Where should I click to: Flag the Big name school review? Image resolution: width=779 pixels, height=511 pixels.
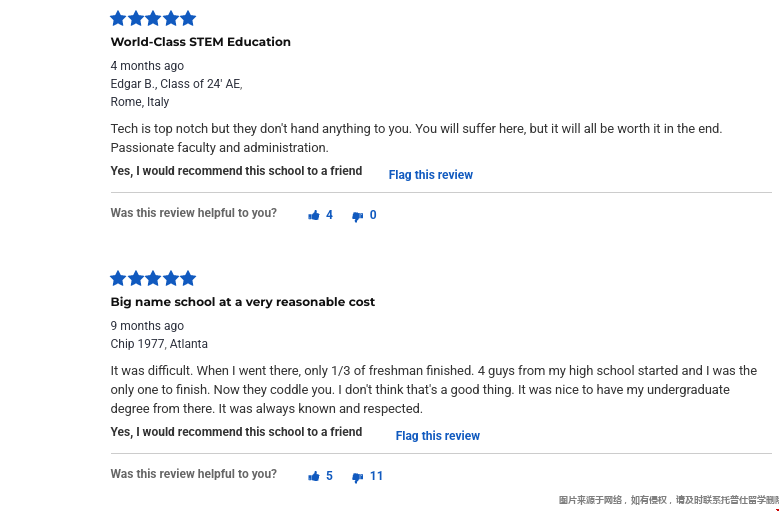[437, 436]
